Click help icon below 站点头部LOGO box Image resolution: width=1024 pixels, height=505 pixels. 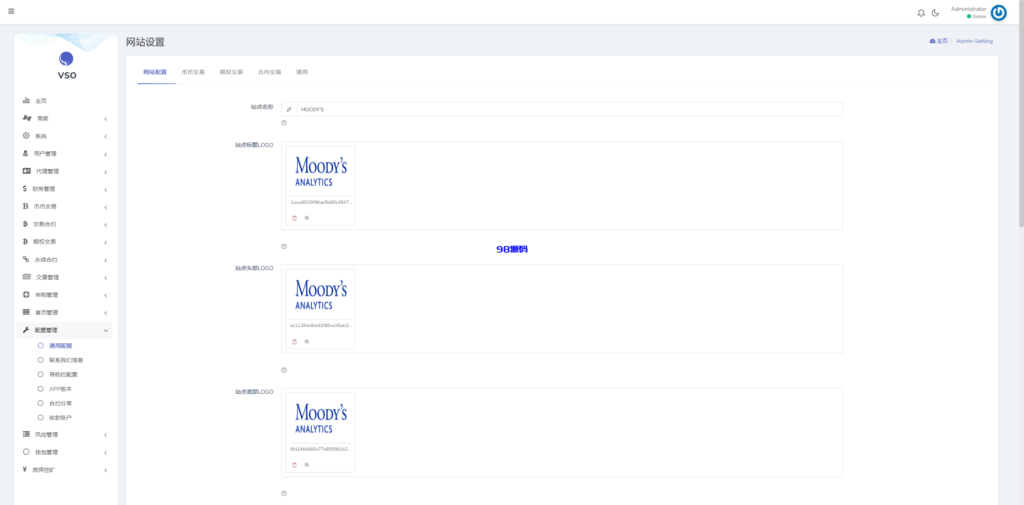284,370
